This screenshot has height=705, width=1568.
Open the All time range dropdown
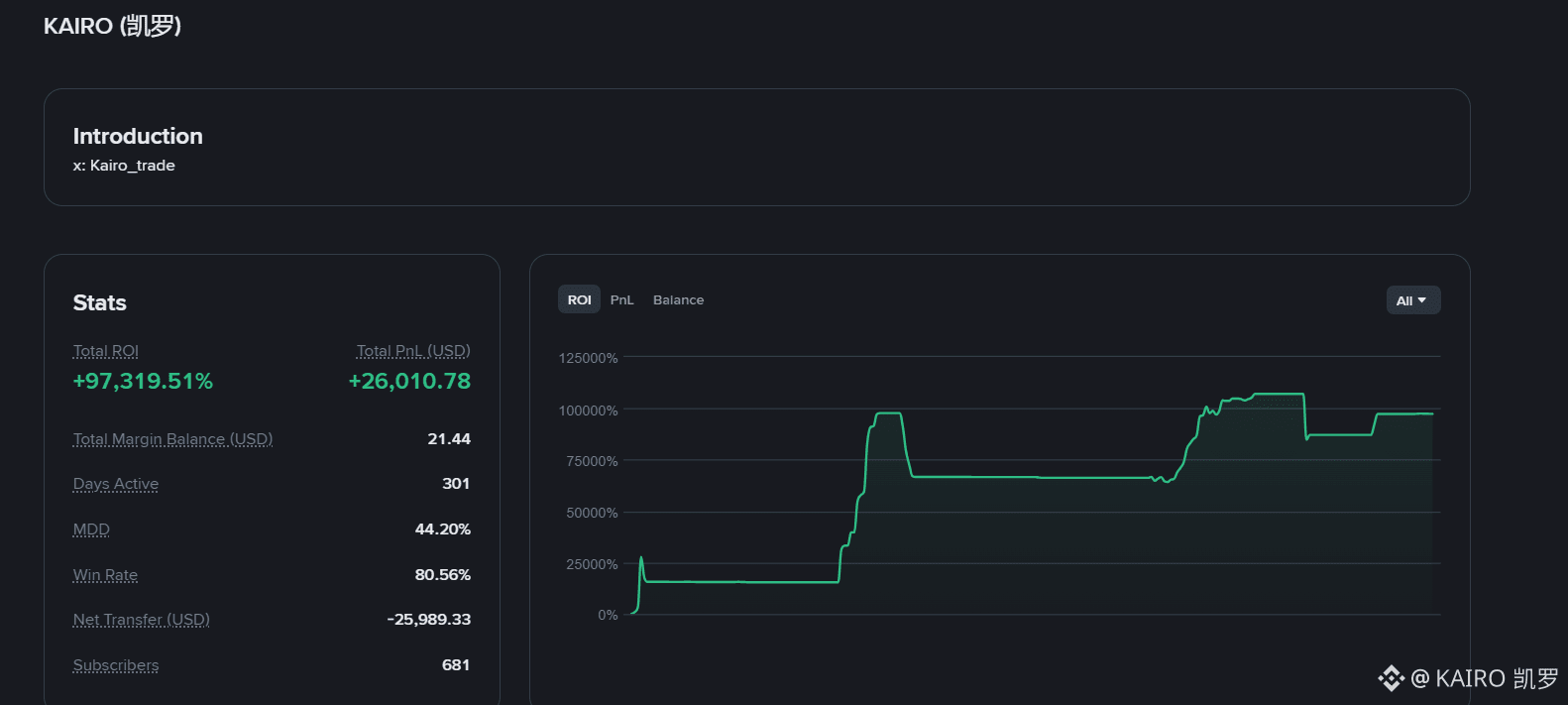[x=1412, y=300]
